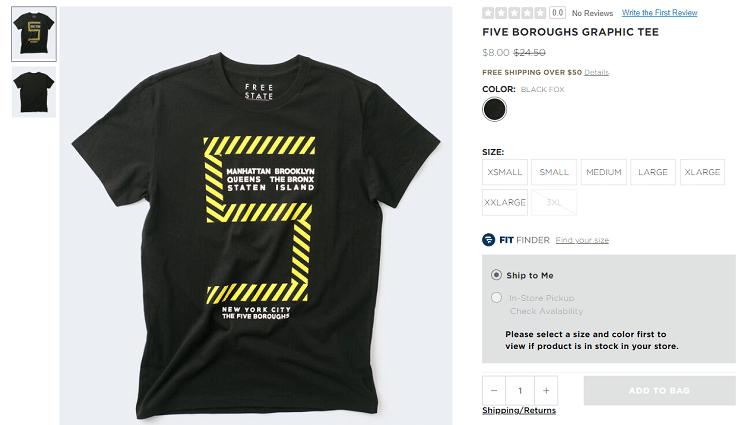750x425 pixels.
Task: Decrease quantity with the minus button
Action: point(494,391)
